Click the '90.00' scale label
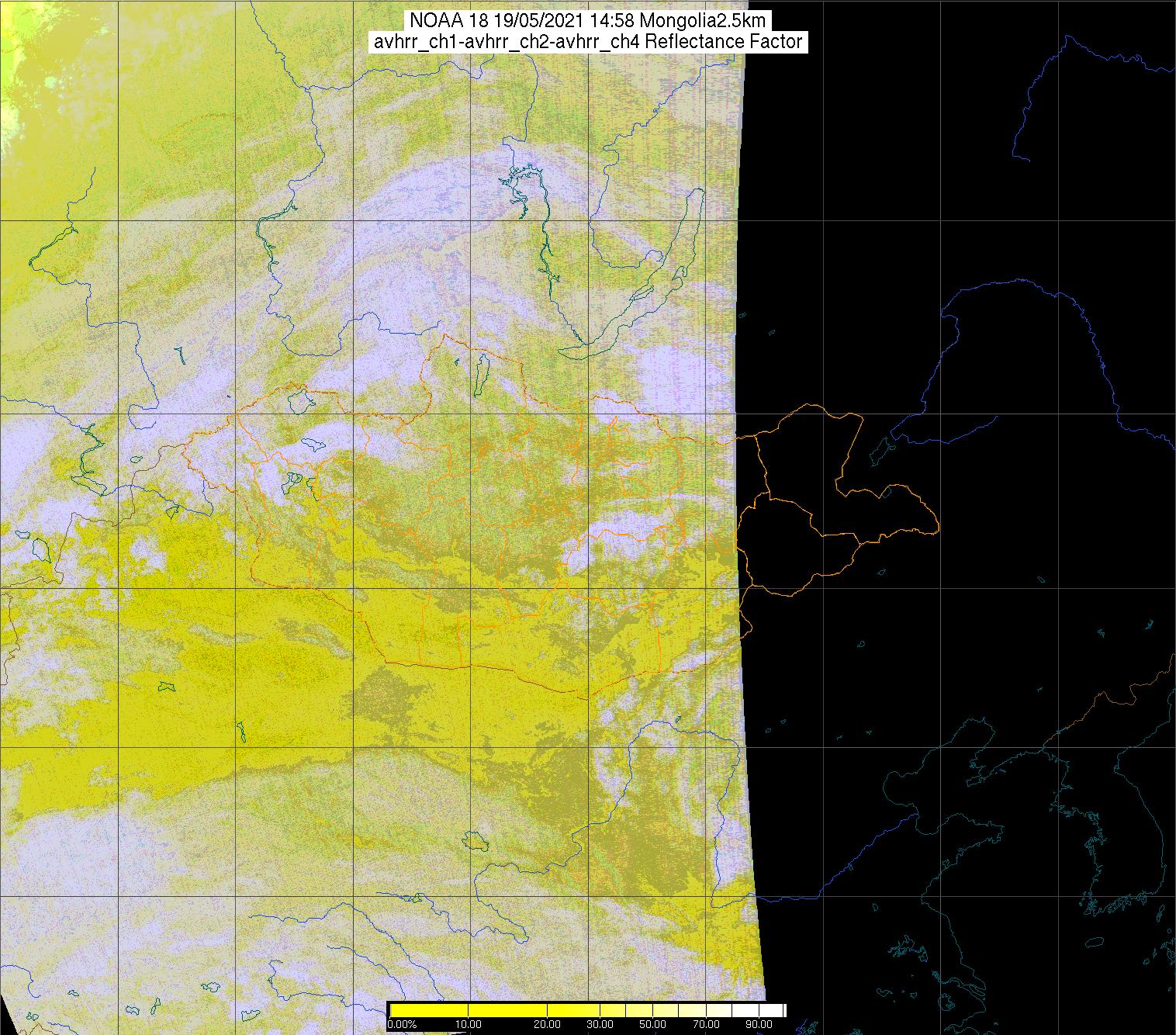Screen dimensions: 1176x1035 pyautogui.click(x=759, y=1024)
